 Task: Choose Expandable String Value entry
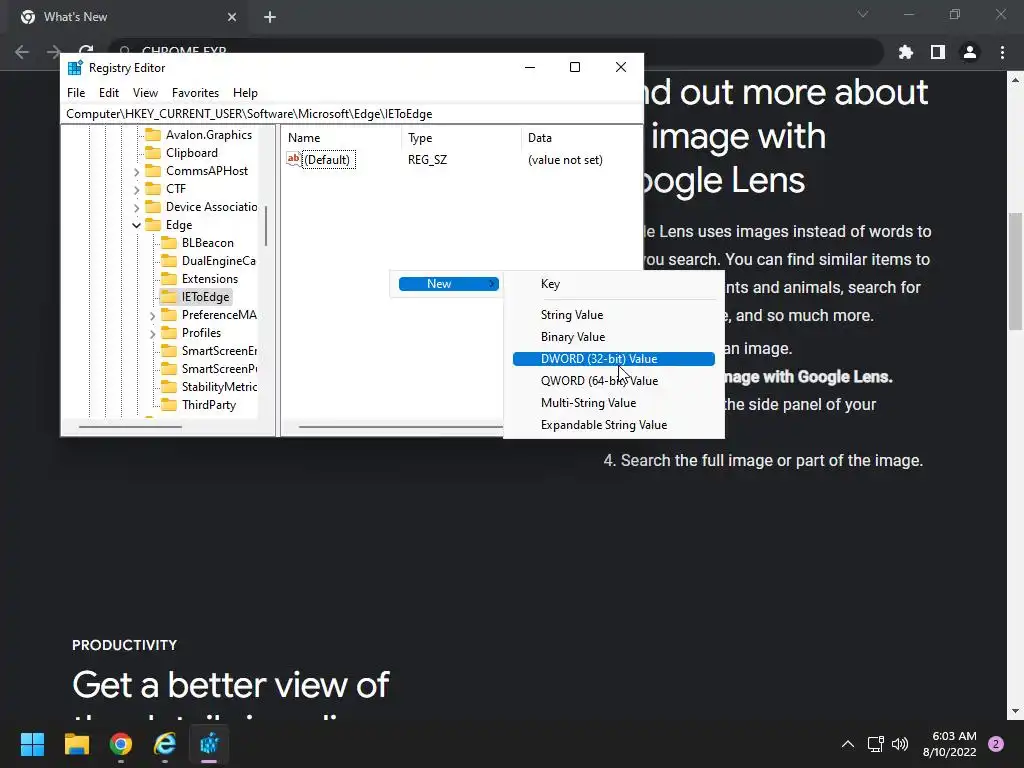tap(614, 425)
